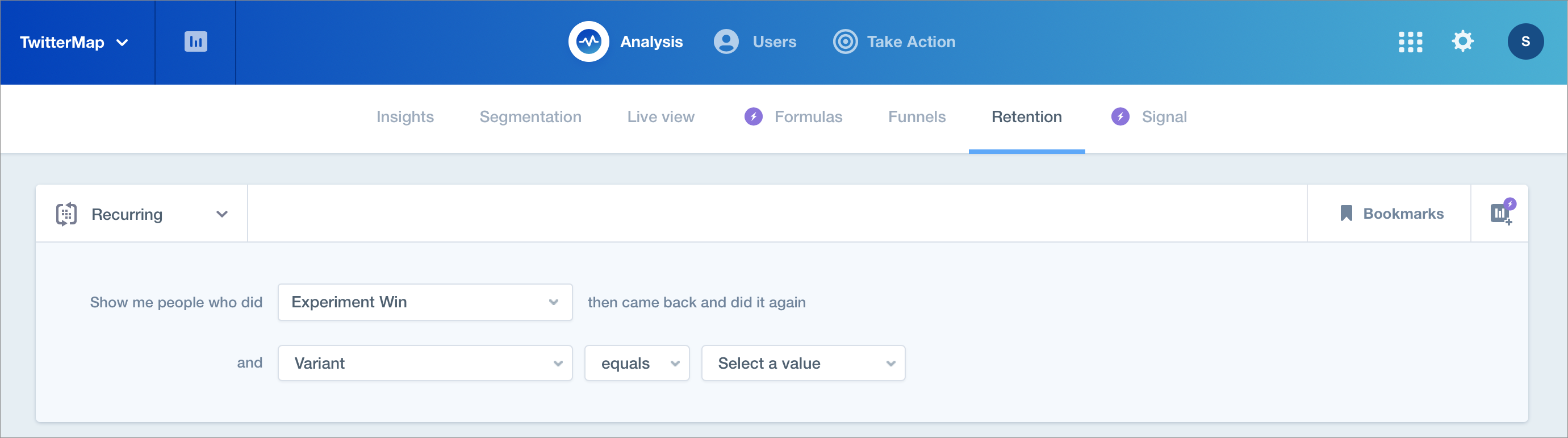This screenshot has height=438, width=1568.
Task: Click the 'Show me people who did' text
Action: 176,302
